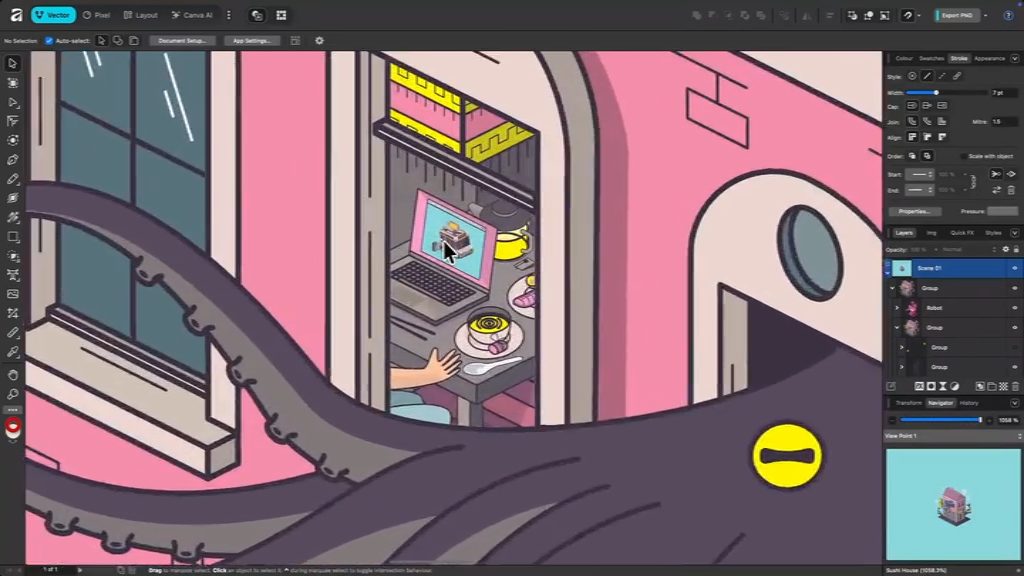Toggle the Auto-select checkbox
The image size is (1024, 576).
tap(49, 41)
